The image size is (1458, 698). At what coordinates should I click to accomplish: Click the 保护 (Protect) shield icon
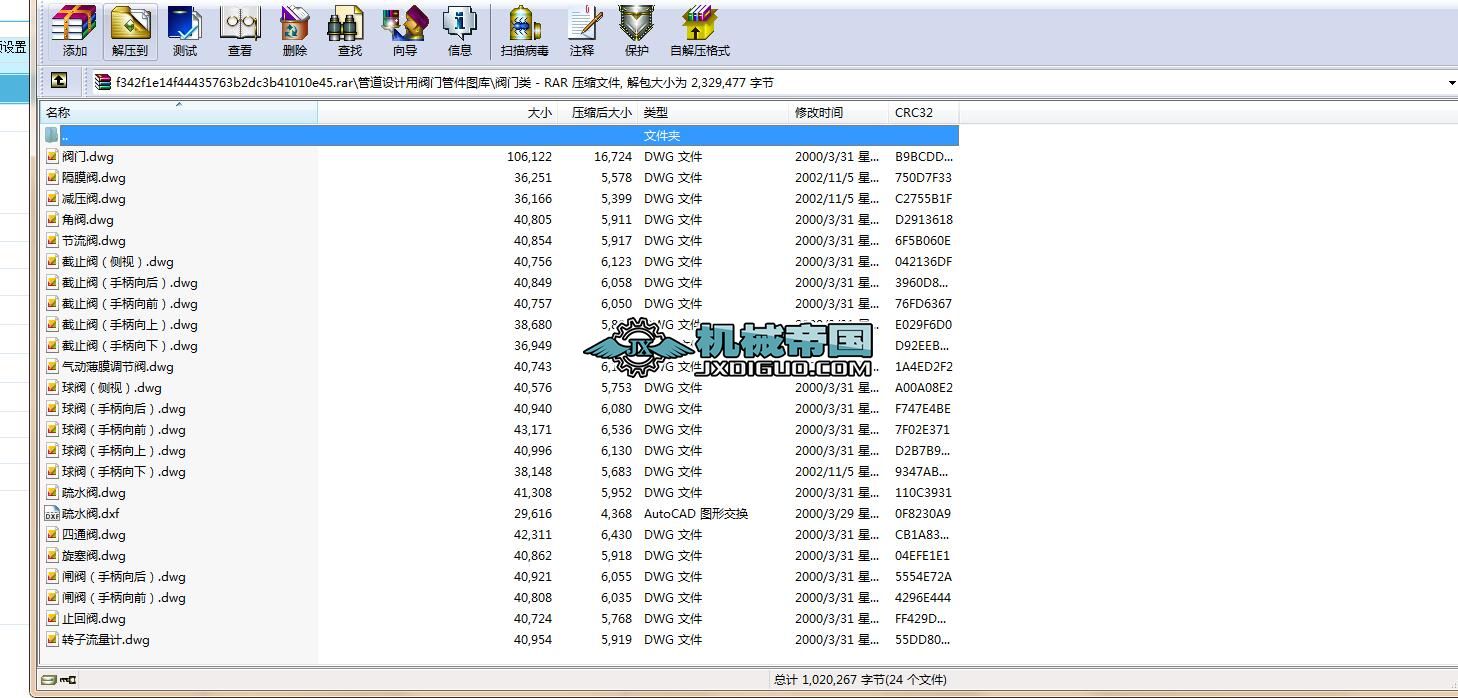click(x=637, y=31)
